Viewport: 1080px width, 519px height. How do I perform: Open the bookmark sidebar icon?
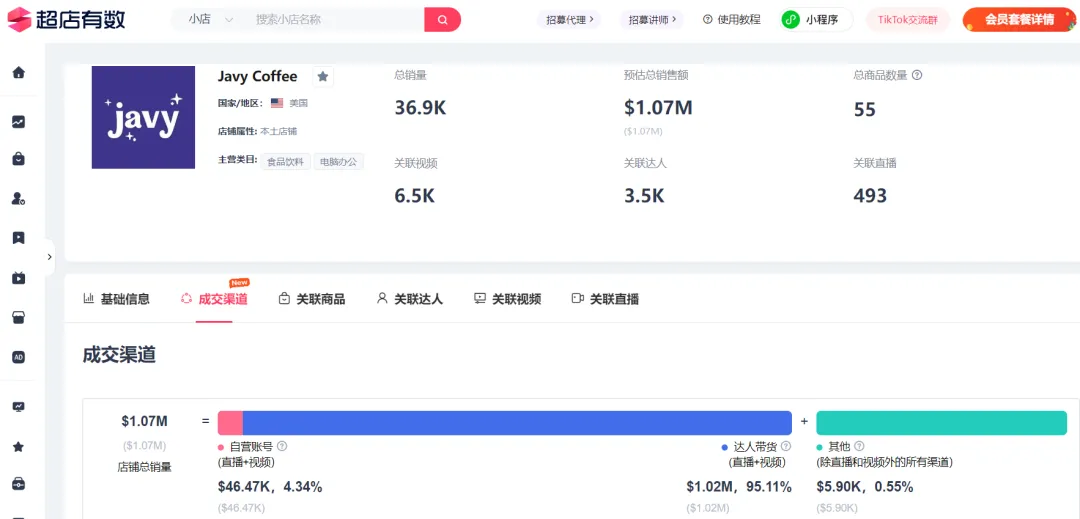point(19,238)
